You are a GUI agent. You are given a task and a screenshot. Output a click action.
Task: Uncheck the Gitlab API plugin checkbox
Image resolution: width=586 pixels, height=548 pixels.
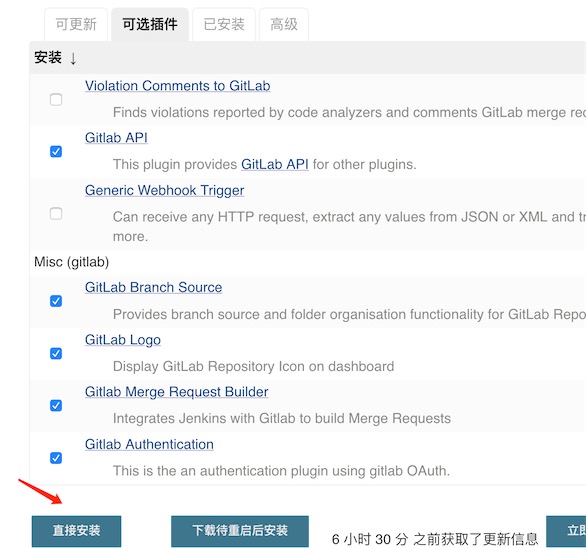56,152
